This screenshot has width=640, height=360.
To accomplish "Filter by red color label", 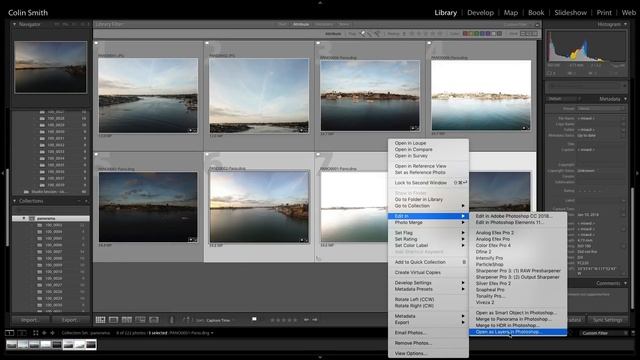I will click(x=465, y=34).
